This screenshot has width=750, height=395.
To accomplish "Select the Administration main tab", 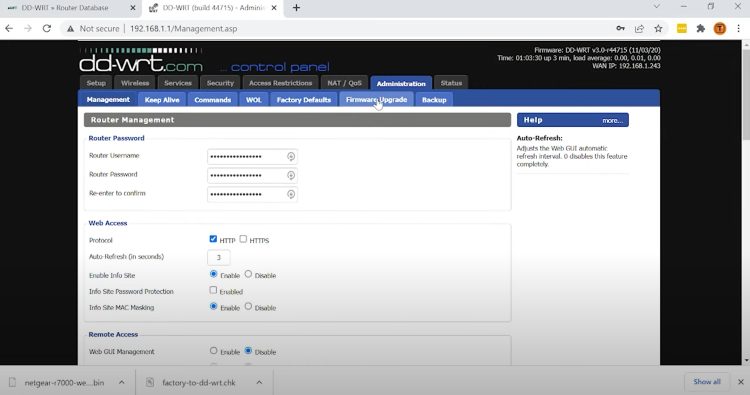I will pos(401,83).
